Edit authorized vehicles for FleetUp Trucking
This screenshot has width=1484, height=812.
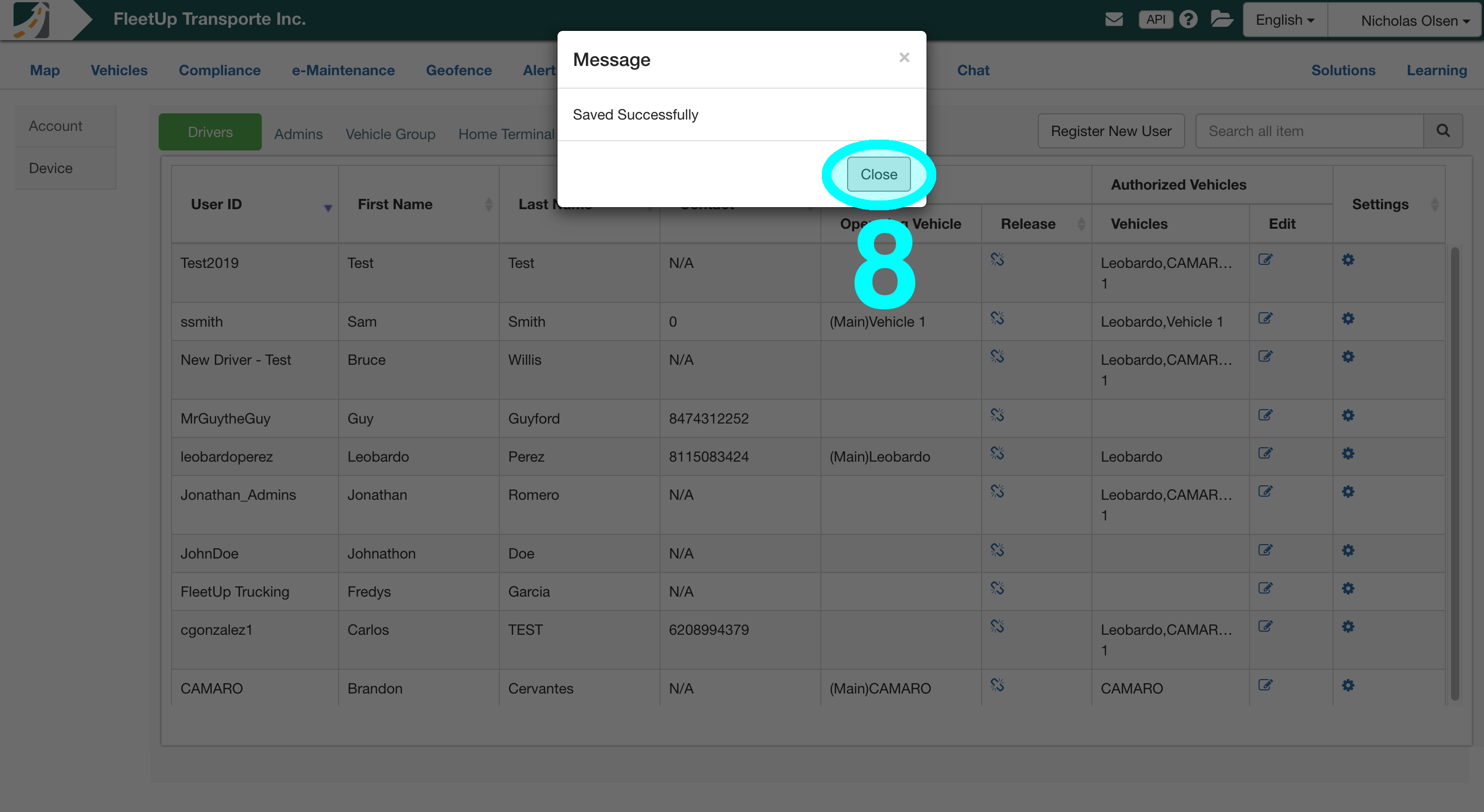[1265, 588]
